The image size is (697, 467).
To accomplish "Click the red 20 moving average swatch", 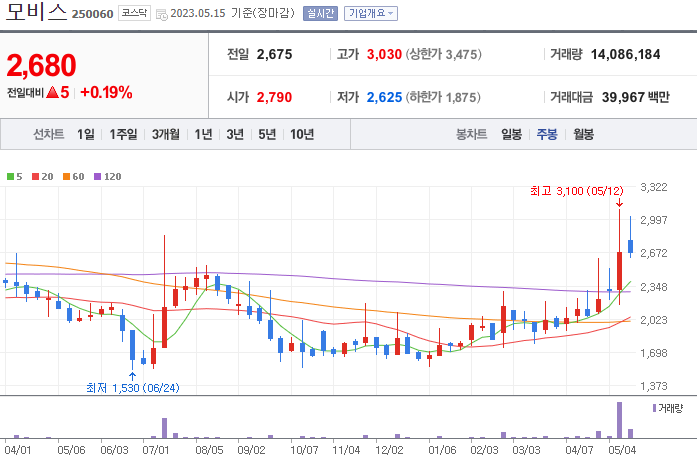I will 36,177.
